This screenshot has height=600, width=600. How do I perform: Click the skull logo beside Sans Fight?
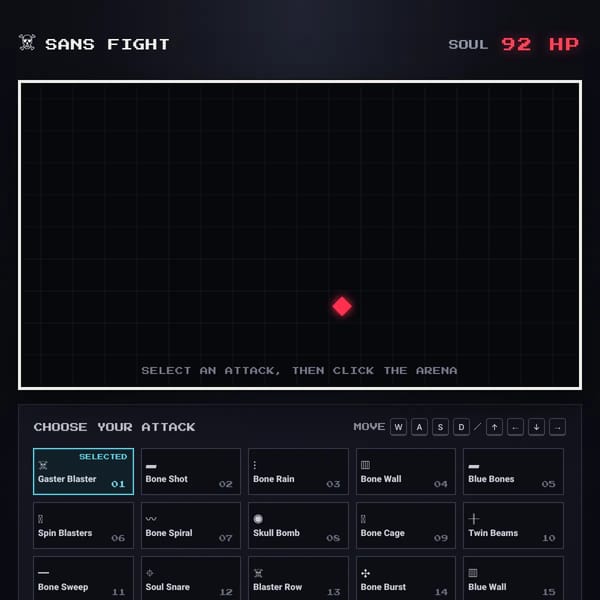[x=27, y=42]
